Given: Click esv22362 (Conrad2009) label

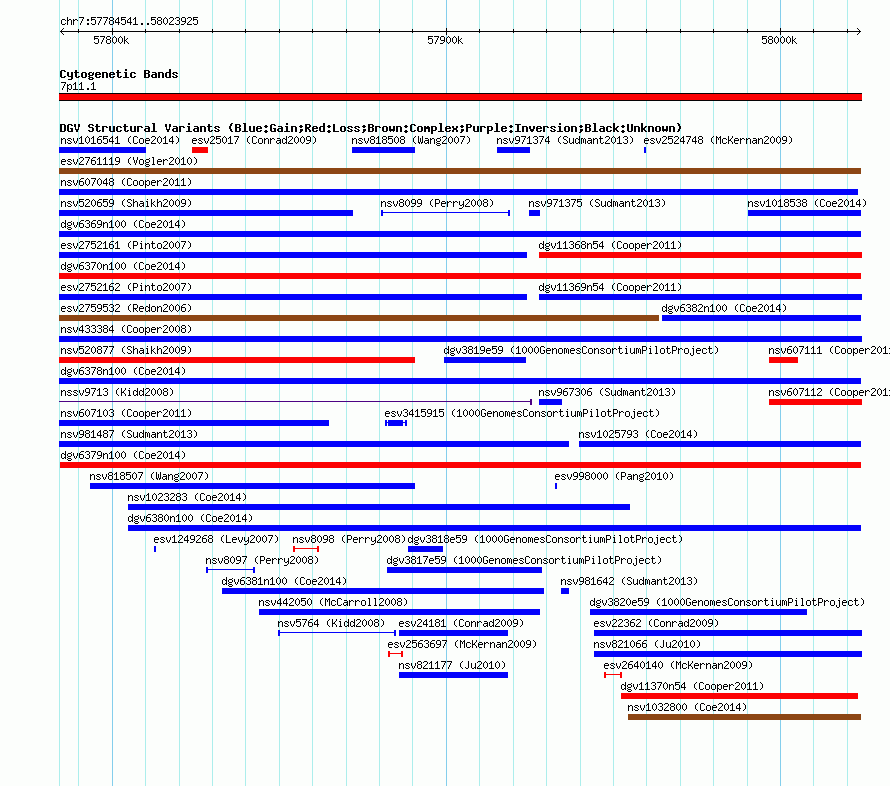Looking at the screenshot, I should [656, 623].
